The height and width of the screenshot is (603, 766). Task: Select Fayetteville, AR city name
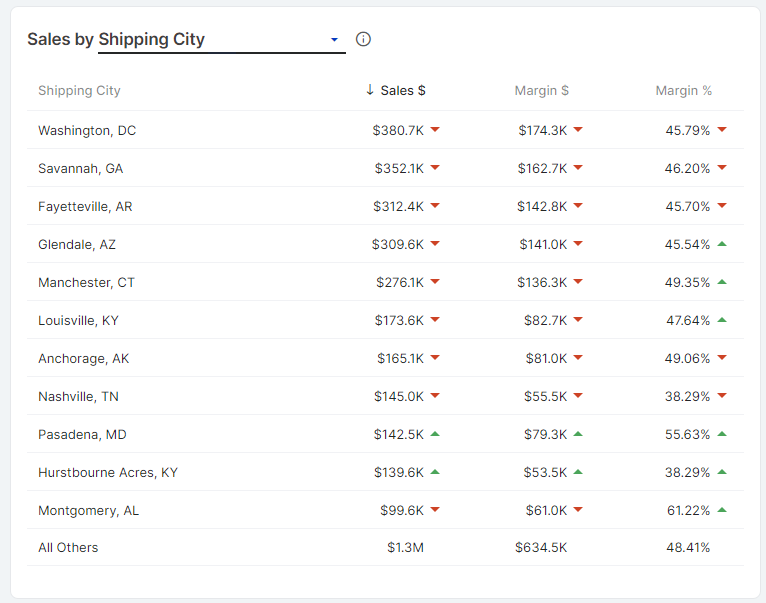coord(85,206)
